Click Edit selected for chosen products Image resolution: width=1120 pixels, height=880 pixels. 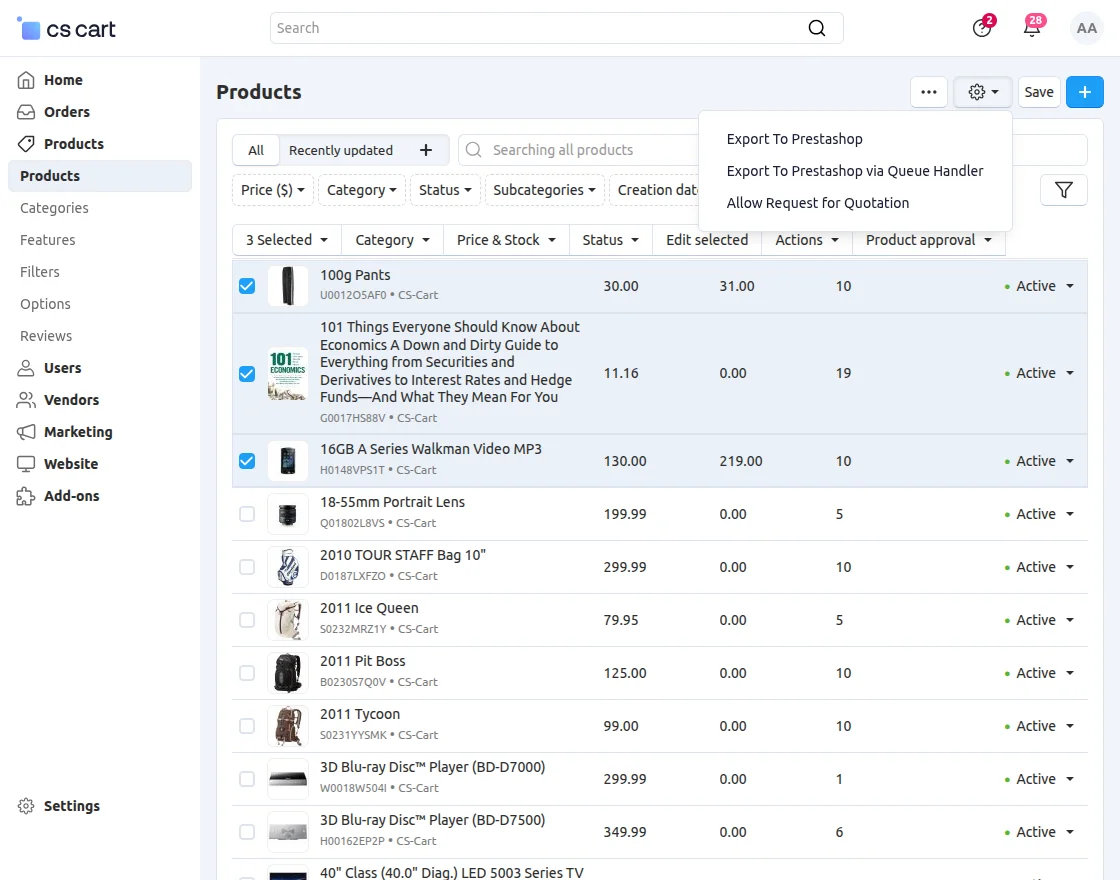[706, 240]
